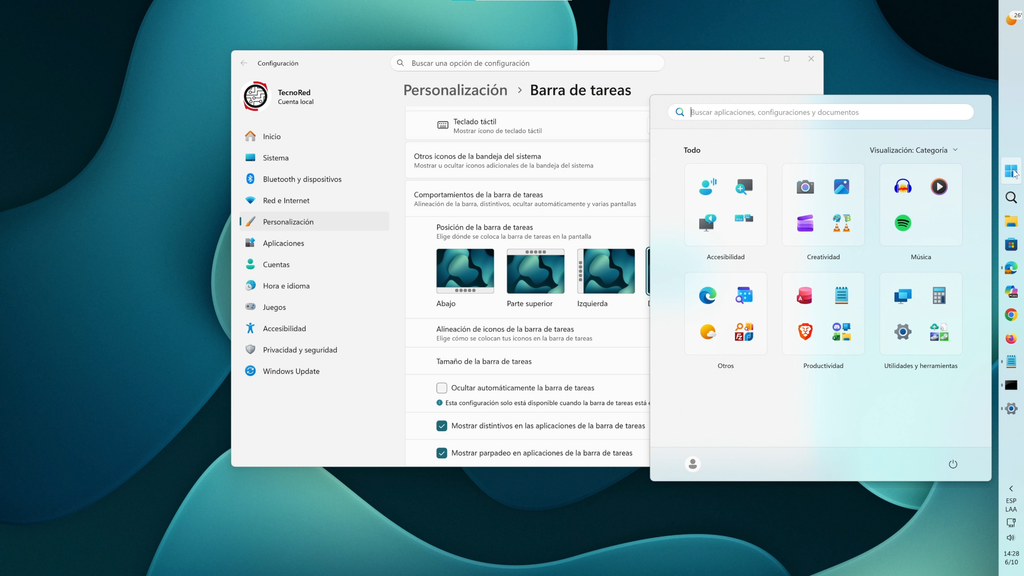Image resolution: width=1024 pixels, height=576 pixels.
Task: Launch Voice Access in Accesibilidad group
Action: 707,187
